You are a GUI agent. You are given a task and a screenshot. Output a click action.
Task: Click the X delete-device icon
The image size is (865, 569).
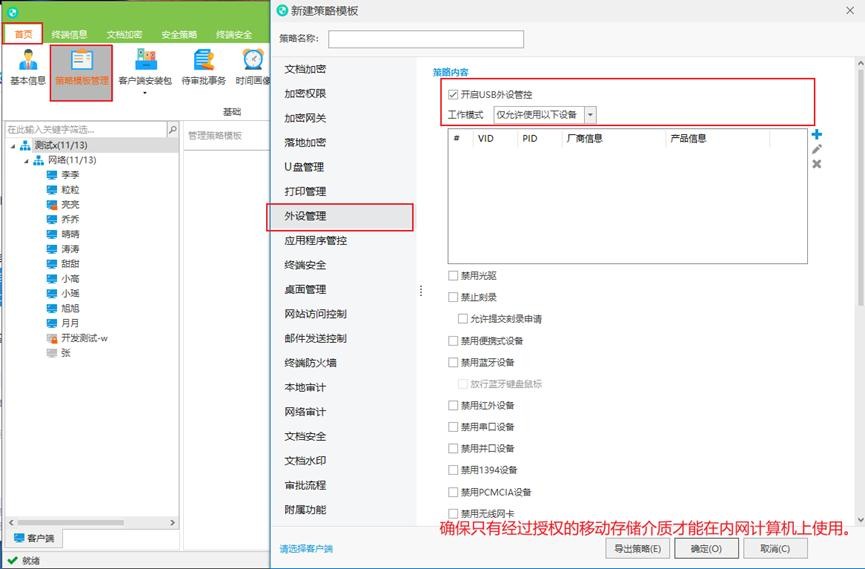(817, 163)
